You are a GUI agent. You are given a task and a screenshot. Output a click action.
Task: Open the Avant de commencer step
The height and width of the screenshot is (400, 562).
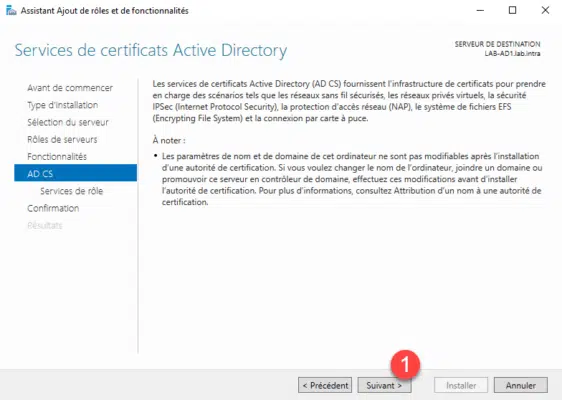coord(70,88)
